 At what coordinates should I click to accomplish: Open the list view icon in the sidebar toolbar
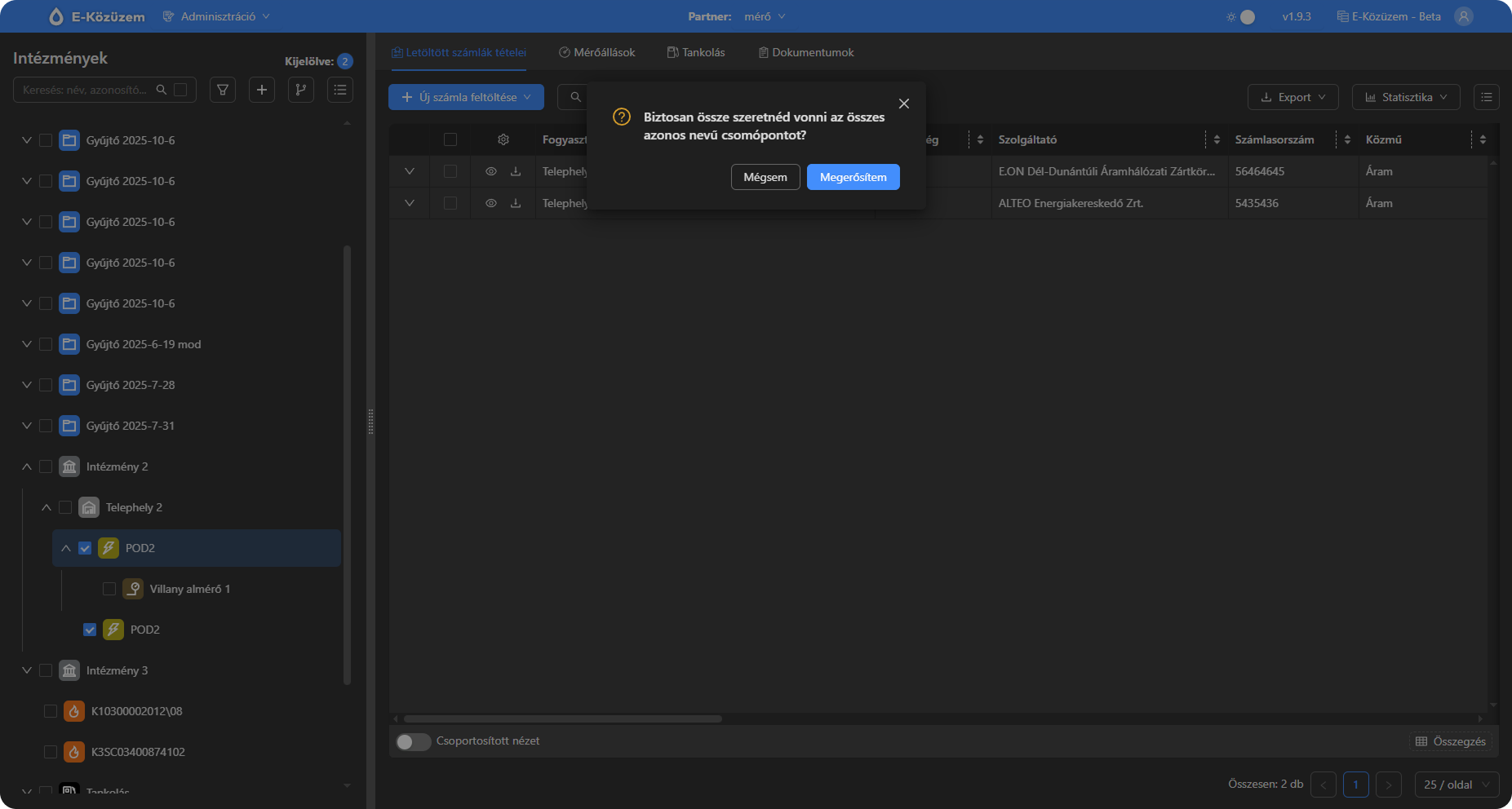340,90
